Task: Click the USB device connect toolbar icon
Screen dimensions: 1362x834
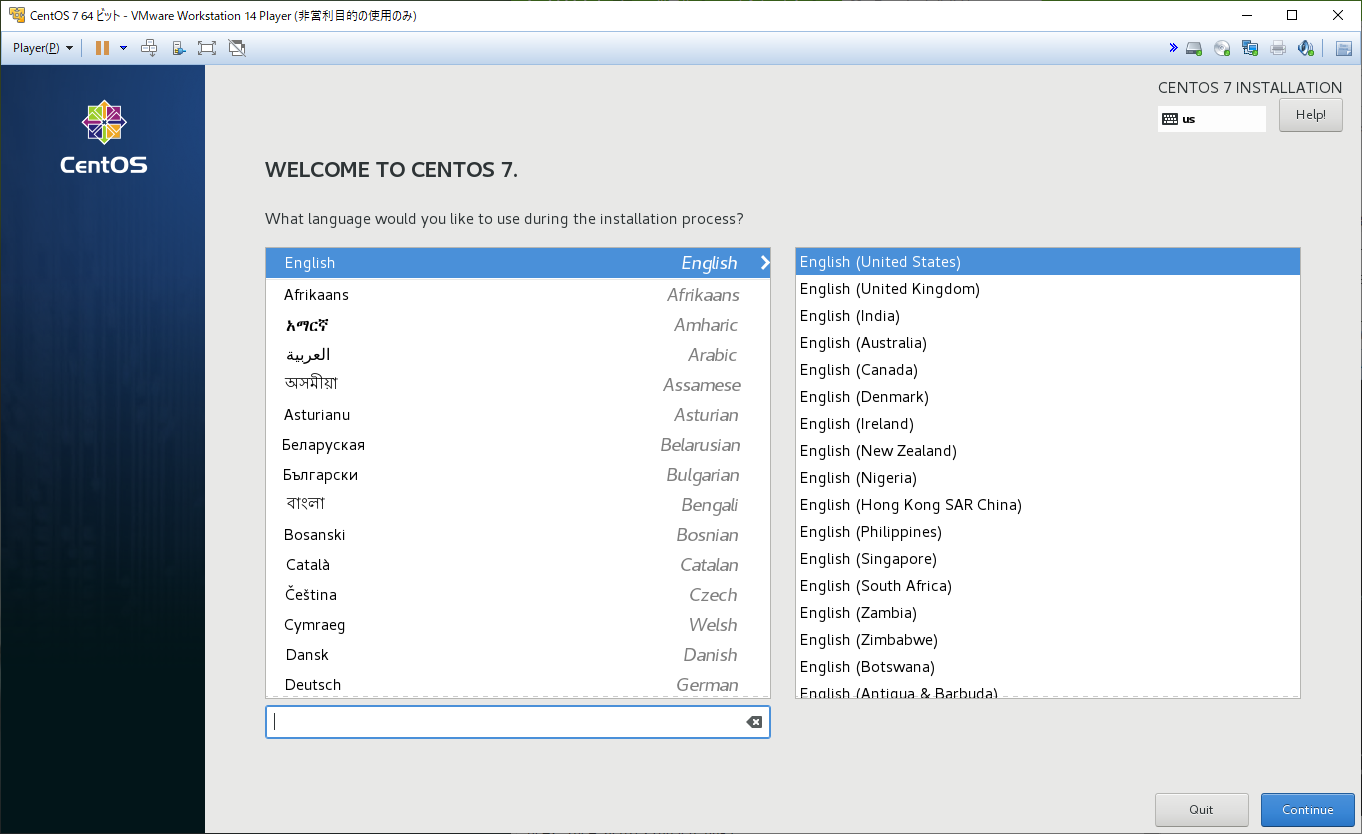Action: tap(178, 48)
